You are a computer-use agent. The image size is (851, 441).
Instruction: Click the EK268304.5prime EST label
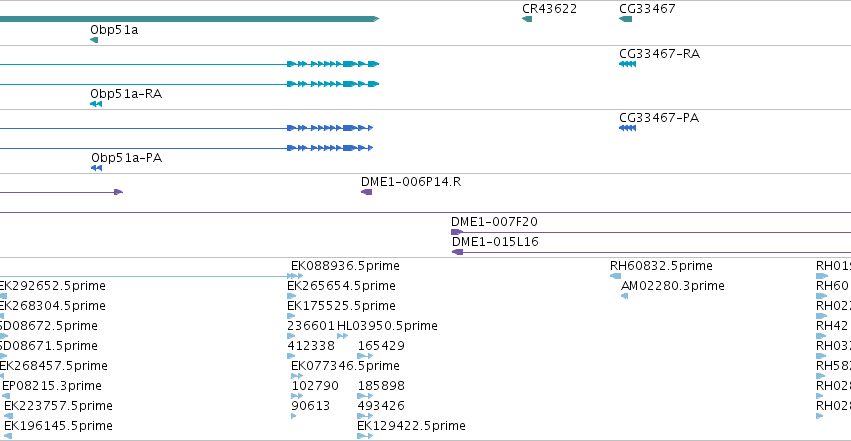[53, 306]
